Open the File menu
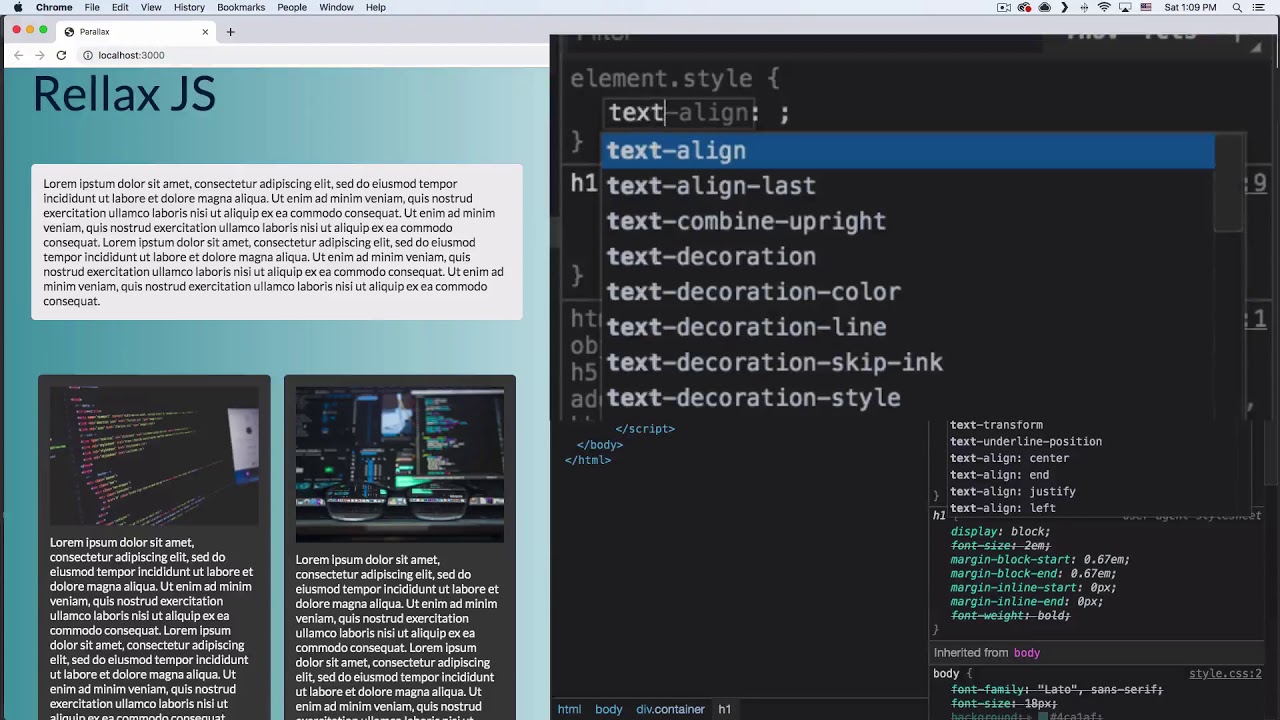 [x=92, y=7]
